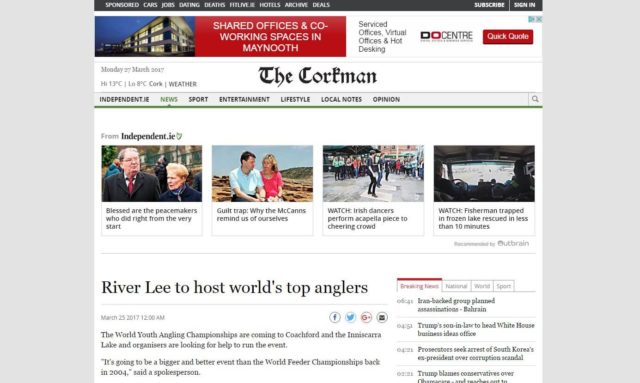Select Opinion nav section

[x=386, y=100]
